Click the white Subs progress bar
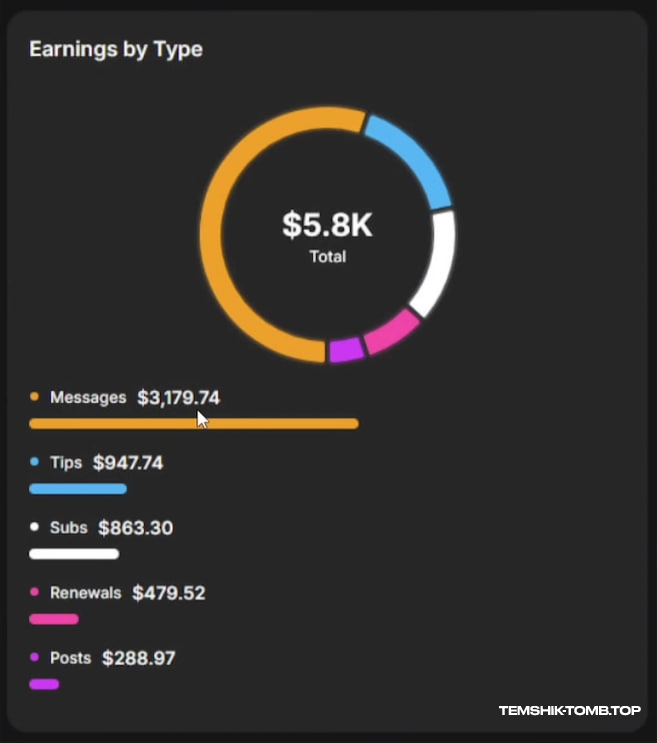 tap(74, 554)
